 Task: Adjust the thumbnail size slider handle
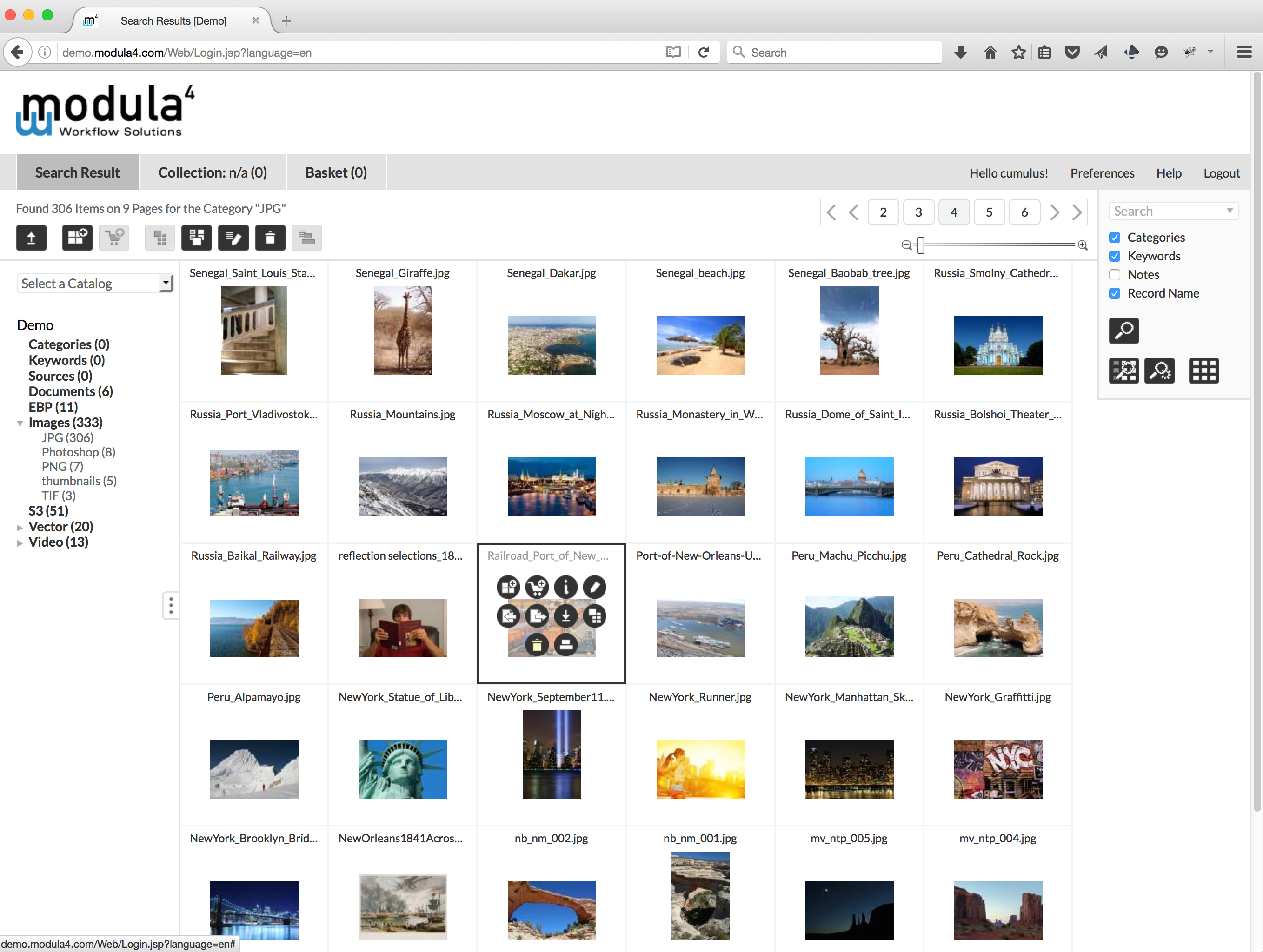point(920,245)
